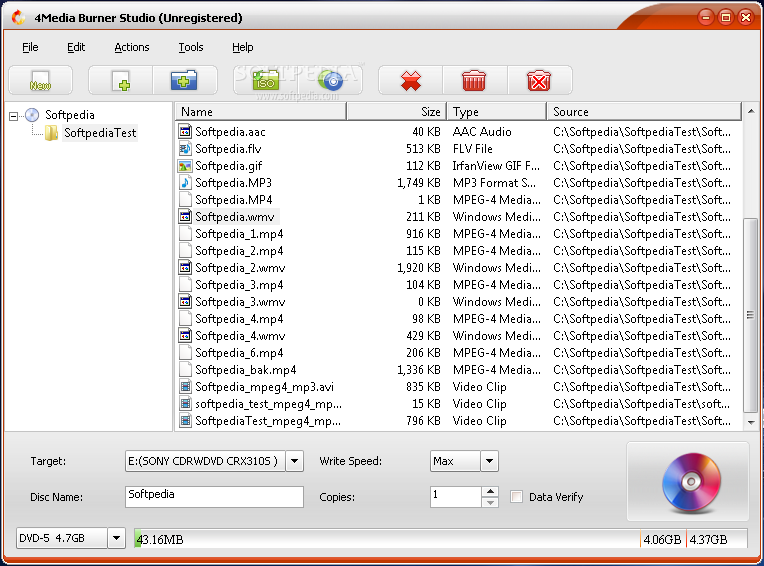Click the Softpedia disc icon in tree
Viewport: 764px width, 566px height.
tap(32, 115)
